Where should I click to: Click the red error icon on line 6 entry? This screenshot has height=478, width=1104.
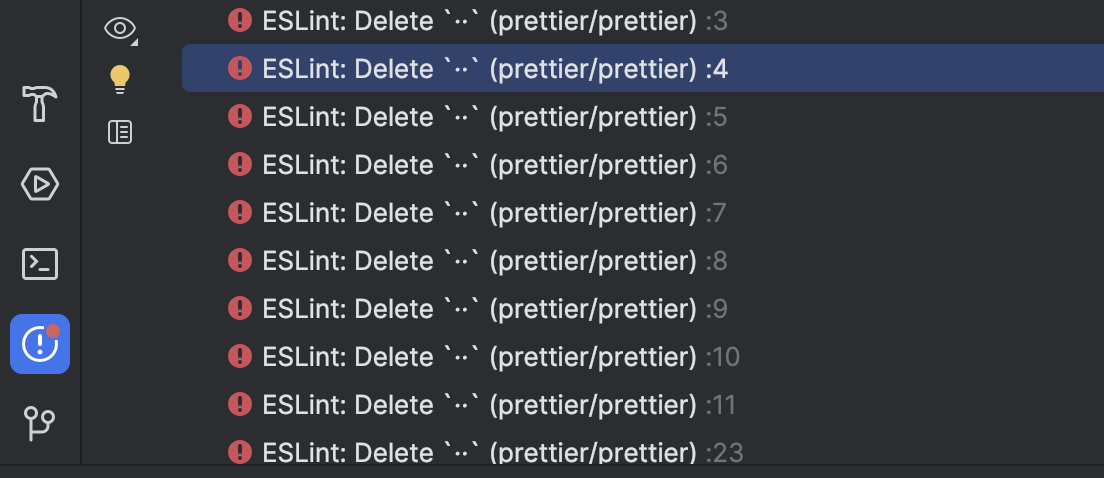click(x=240, y=165)
